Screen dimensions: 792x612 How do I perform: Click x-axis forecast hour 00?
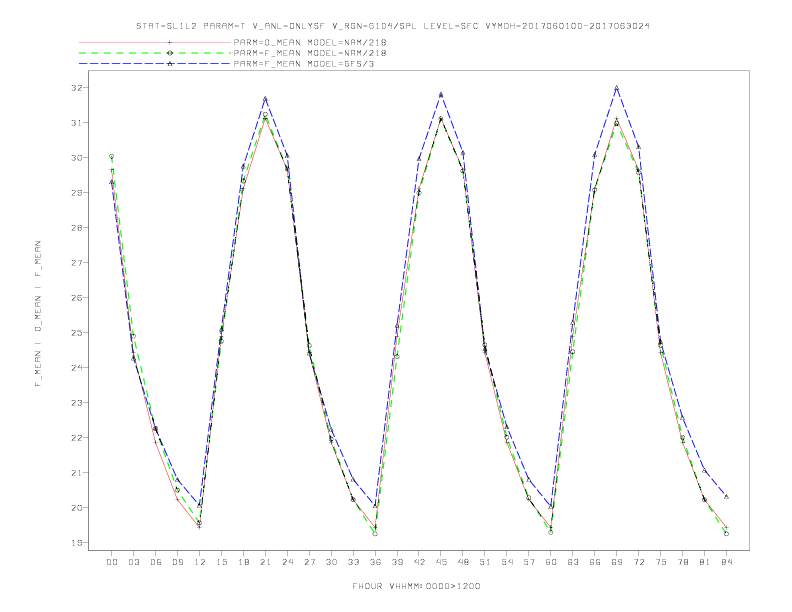[112, 562]
